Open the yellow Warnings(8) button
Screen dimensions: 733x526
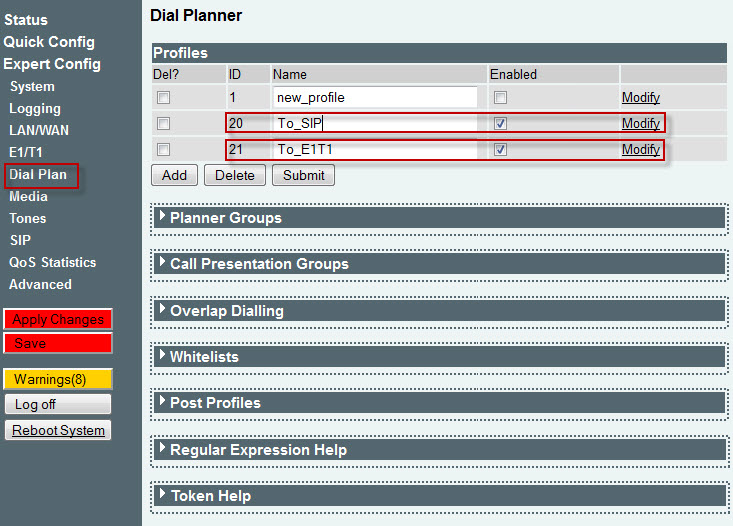(58, 379)
